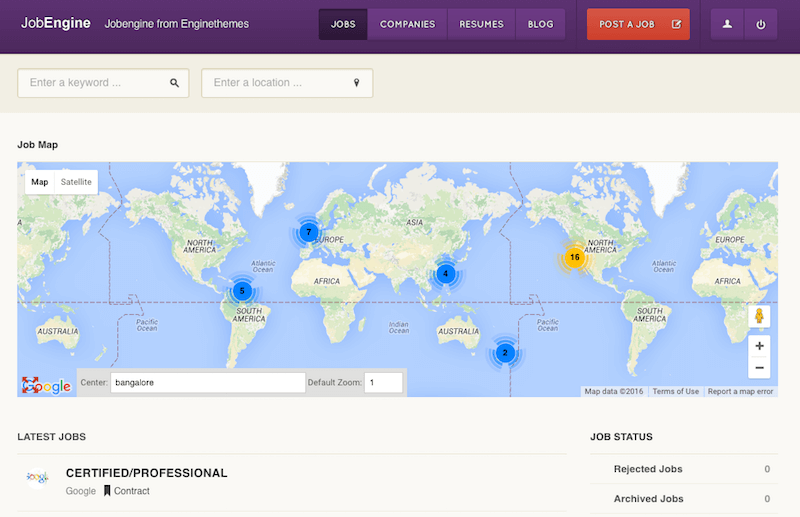Click the JobEngine logo

56,23
